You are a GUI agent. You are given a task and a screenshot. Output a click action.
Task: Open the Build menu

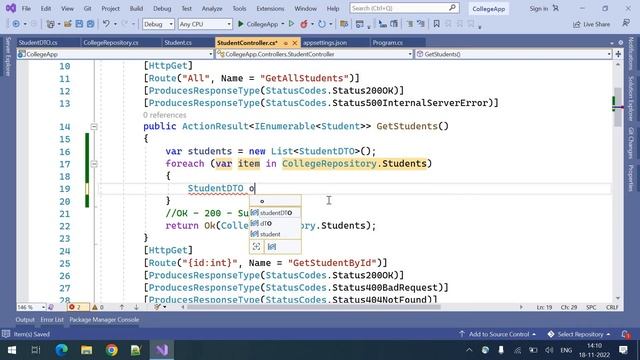(x=136, y=8)
